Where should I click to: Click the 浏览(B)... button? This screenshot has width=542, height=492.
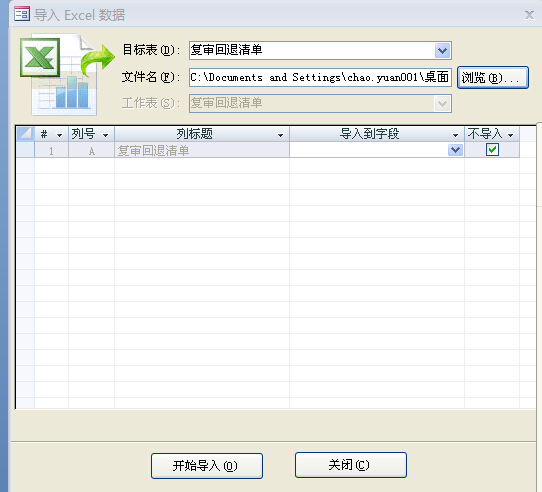point(493,77)
